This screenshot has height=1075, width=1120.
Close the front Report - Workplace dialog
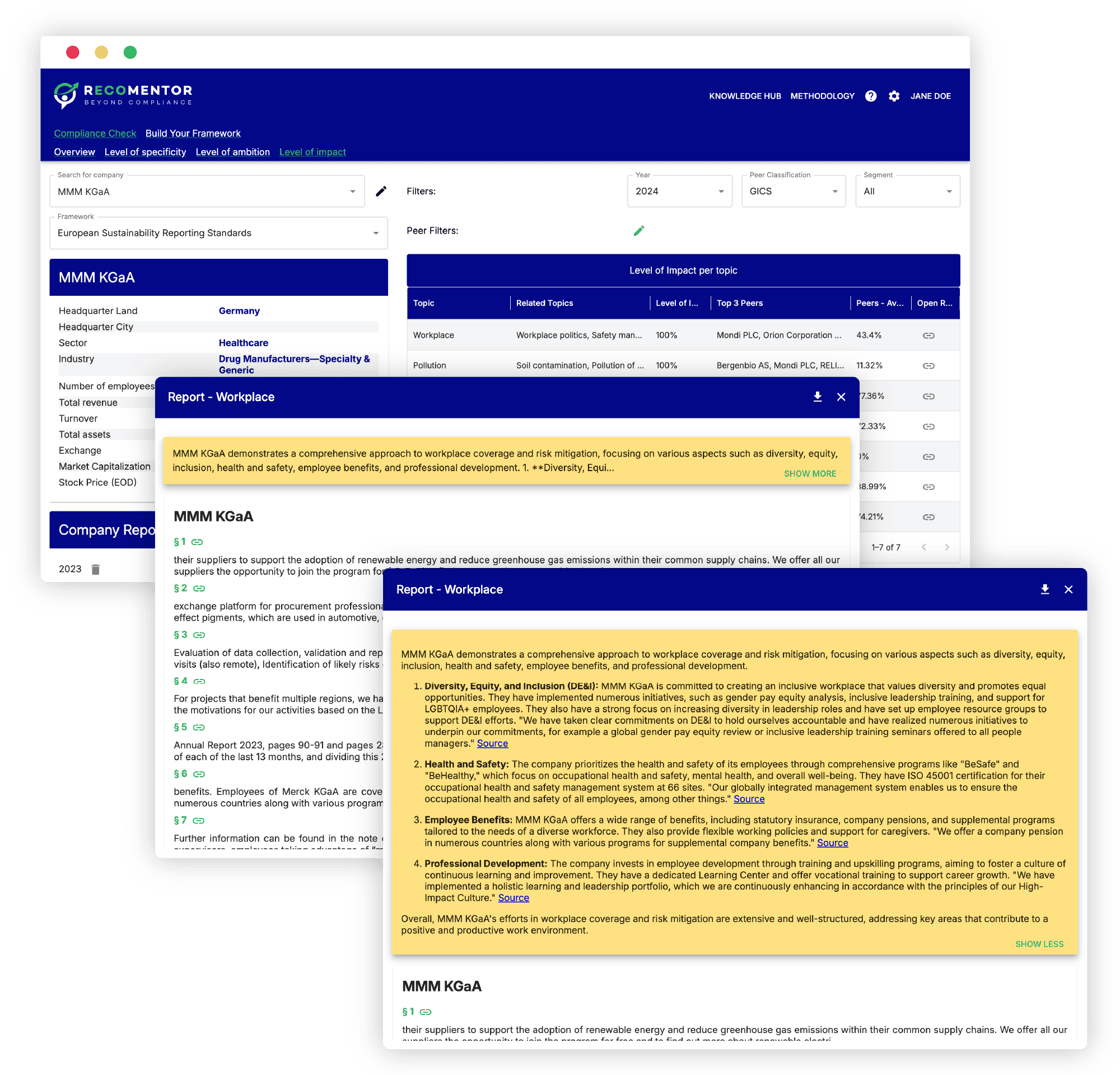(1068, 589)
